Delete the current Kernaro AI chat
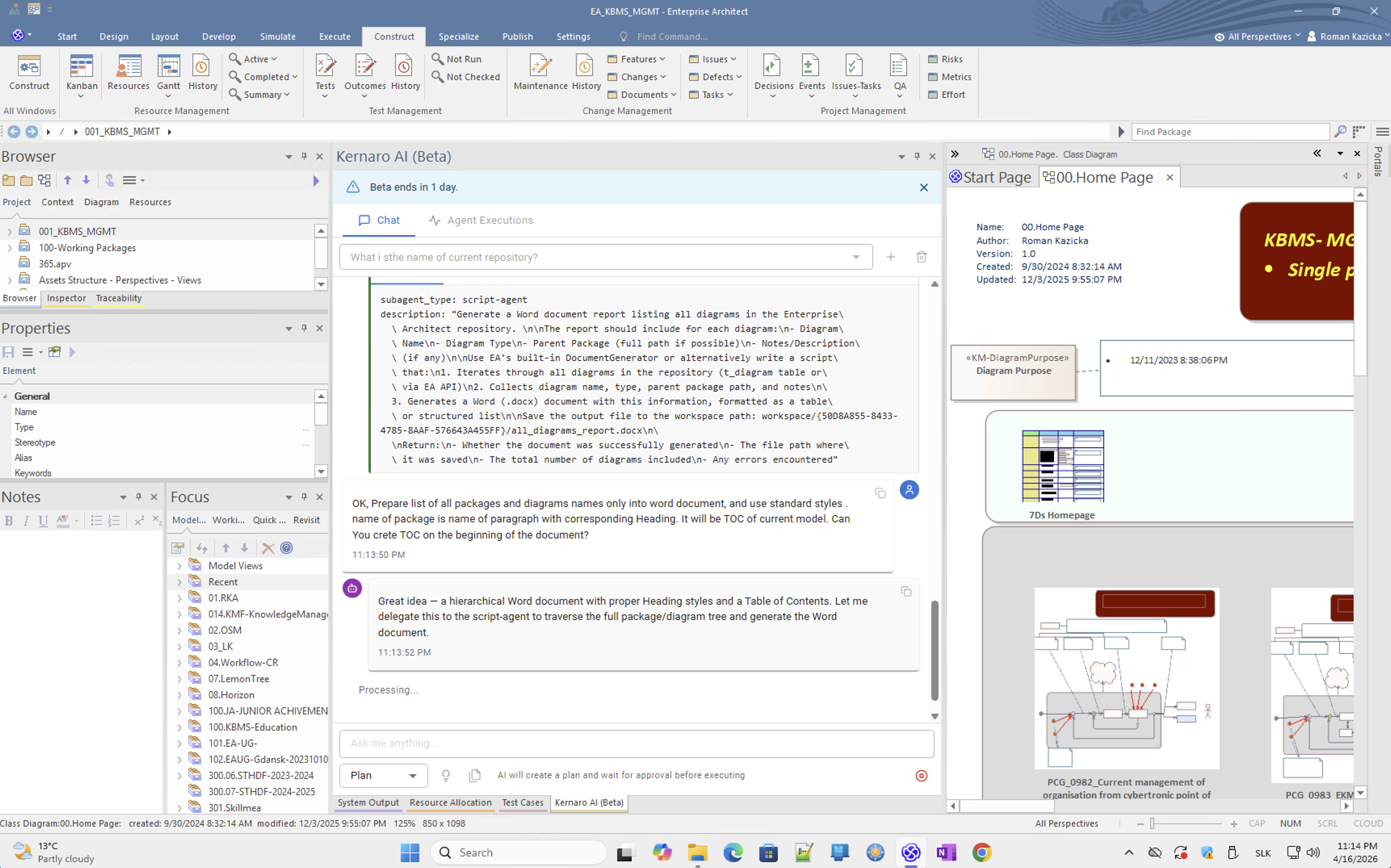 [921, 257]
